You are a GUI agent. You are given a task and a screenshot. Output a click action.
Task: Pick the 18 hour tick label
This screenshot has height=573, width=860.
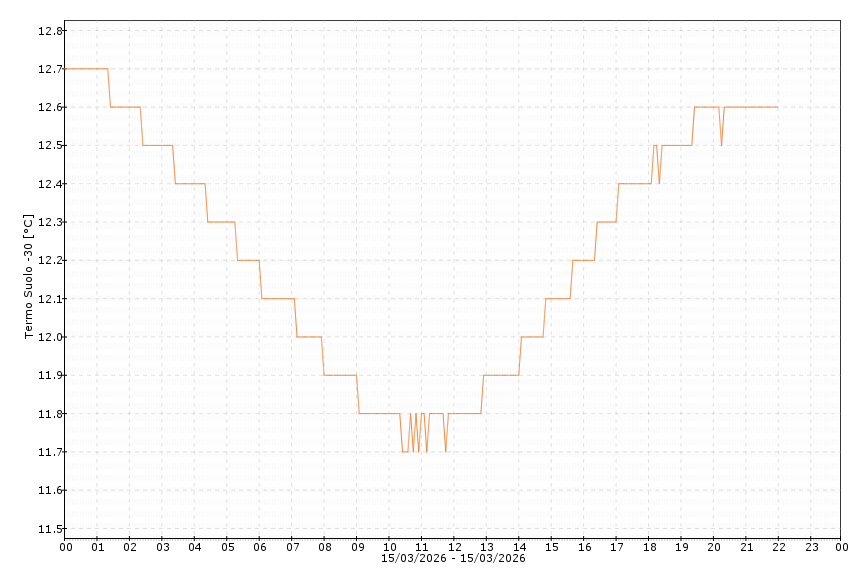pos(648,547)
